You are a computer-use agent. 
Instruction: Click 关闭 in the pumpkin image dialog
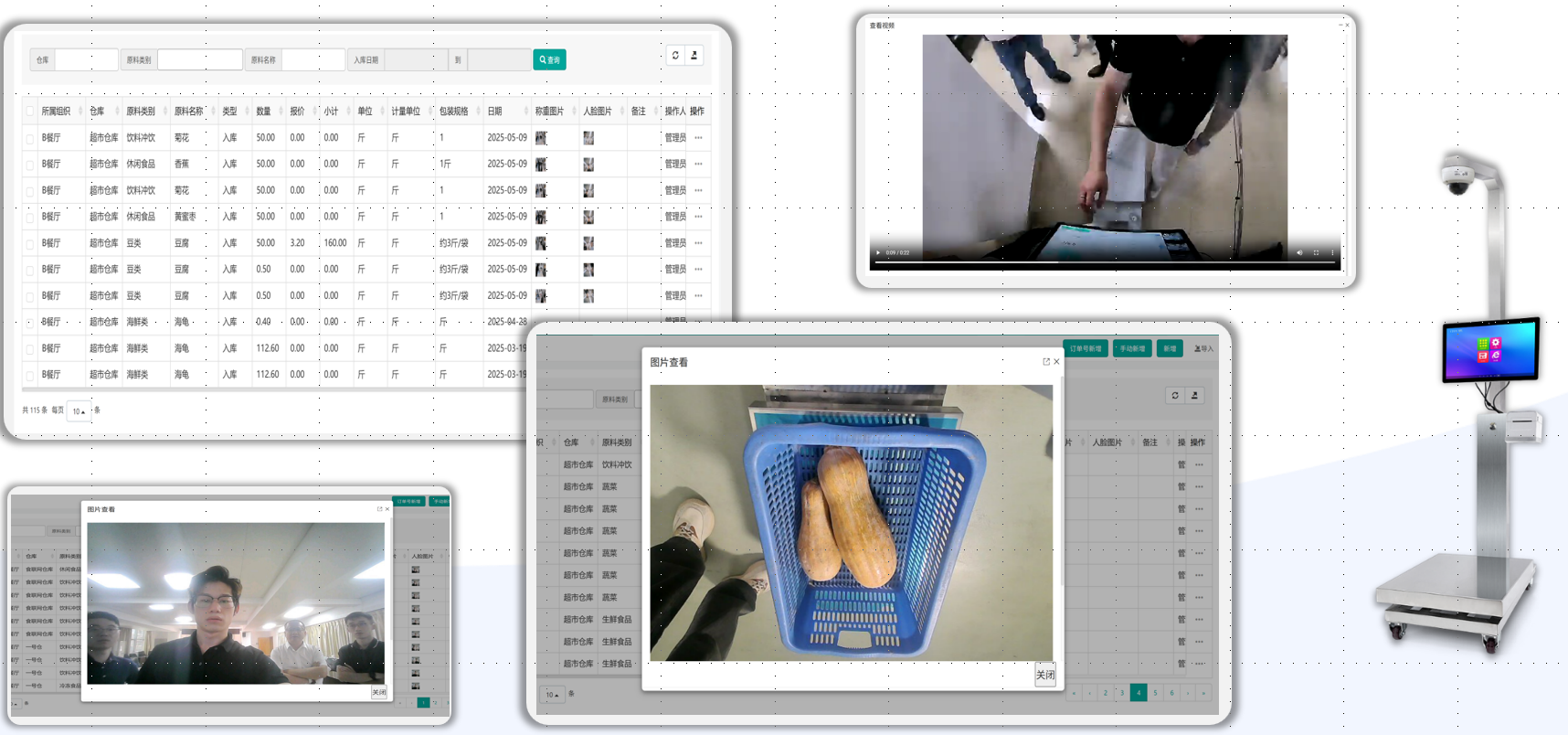[1045, 675]
